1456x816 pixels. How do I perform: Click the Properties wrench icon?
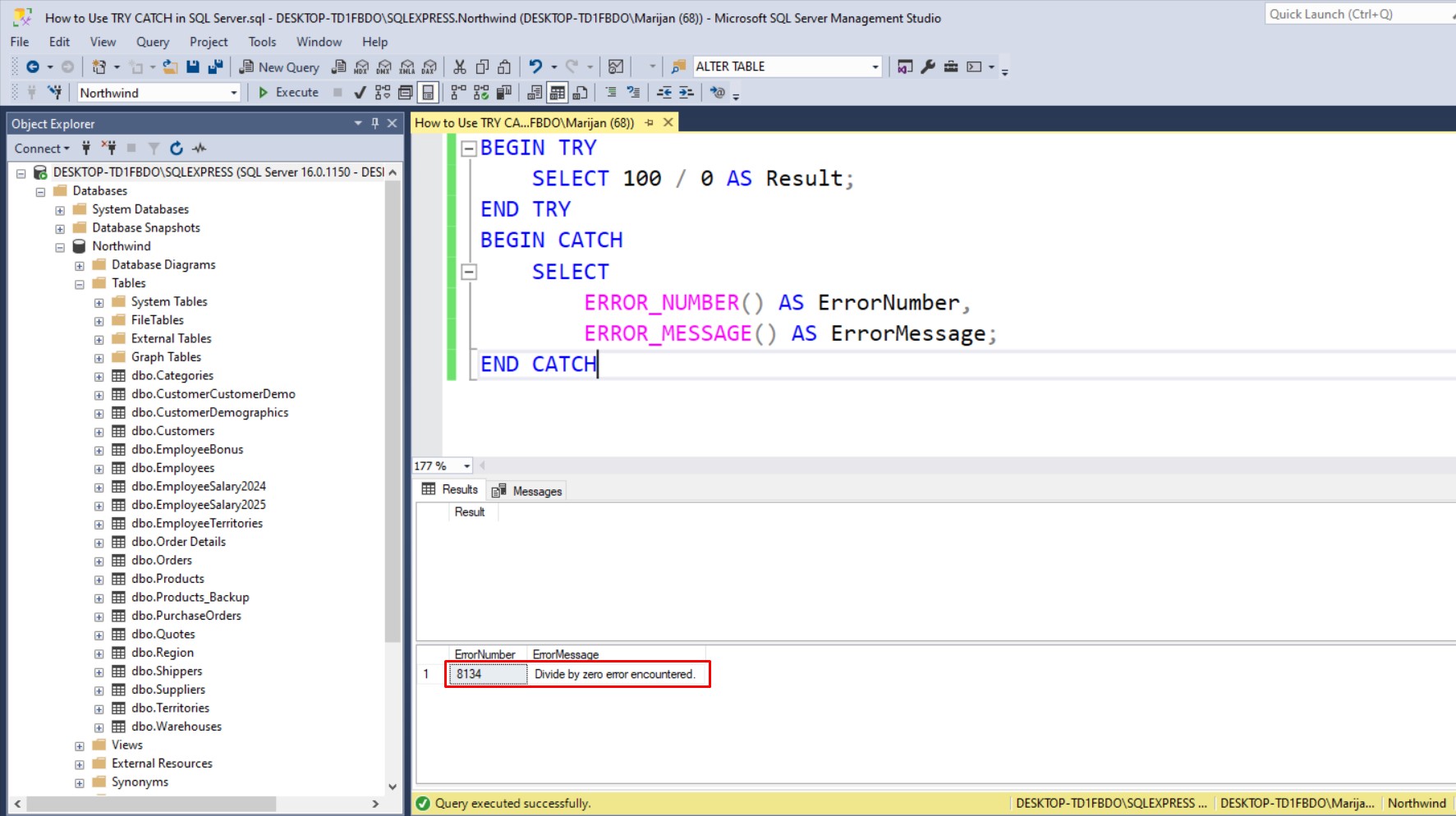click(x=928, y=67)
